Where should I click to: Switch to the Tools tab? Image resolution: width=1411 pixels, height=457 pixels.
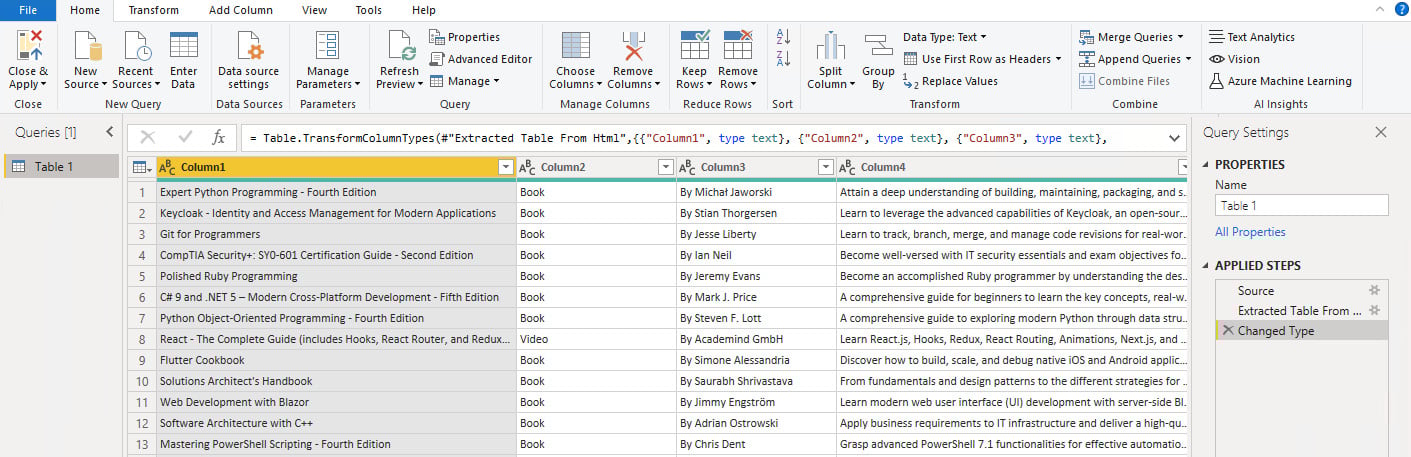(368, 10)
